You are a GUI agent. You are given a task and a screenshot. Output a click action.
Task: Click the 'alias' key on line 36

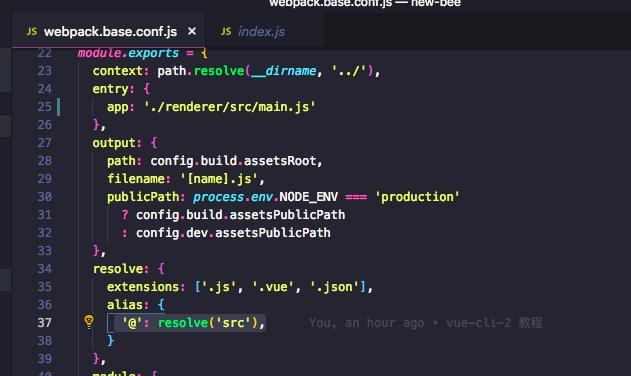pos(125,305)
